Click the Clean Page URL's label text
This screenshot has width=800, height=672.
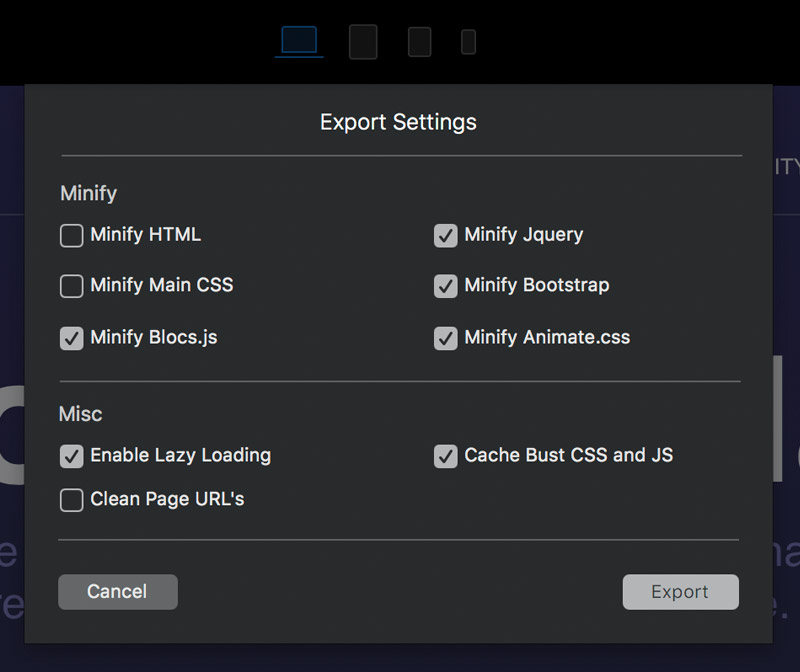[167, 499]
